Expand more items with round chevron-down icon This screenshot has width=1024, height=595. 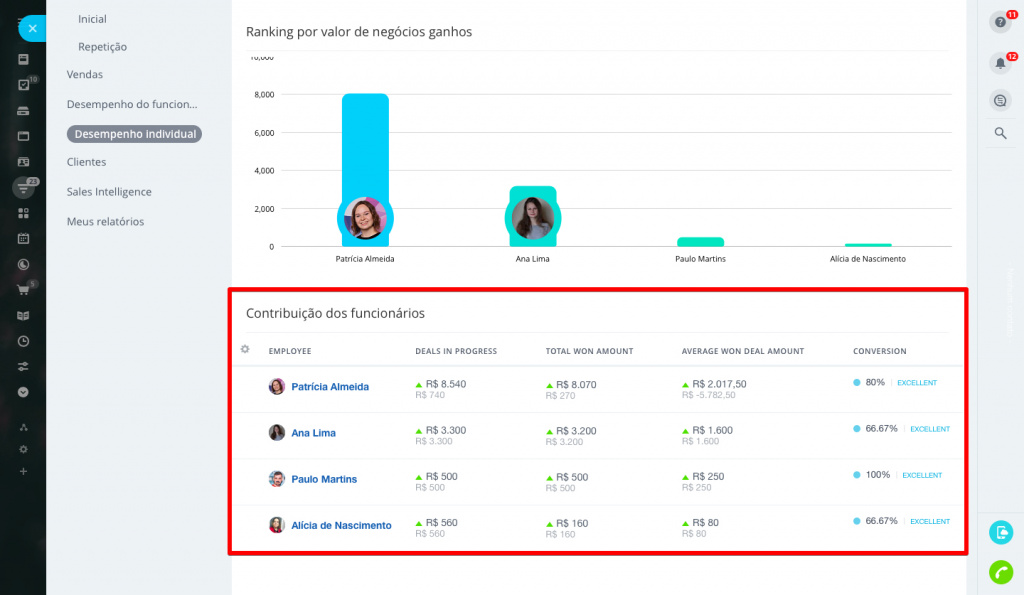[x=24, y=393]
